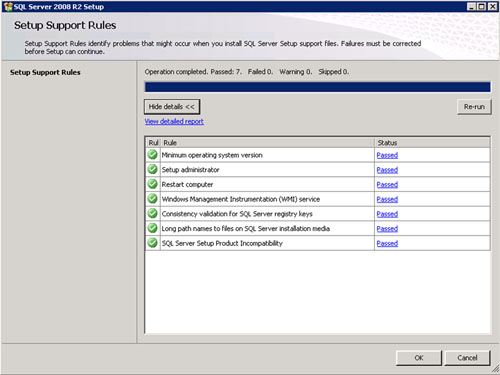Open Passed status for Product Incompatibility rule
Screen dimensions: 500x375
(x=387, y=243)
